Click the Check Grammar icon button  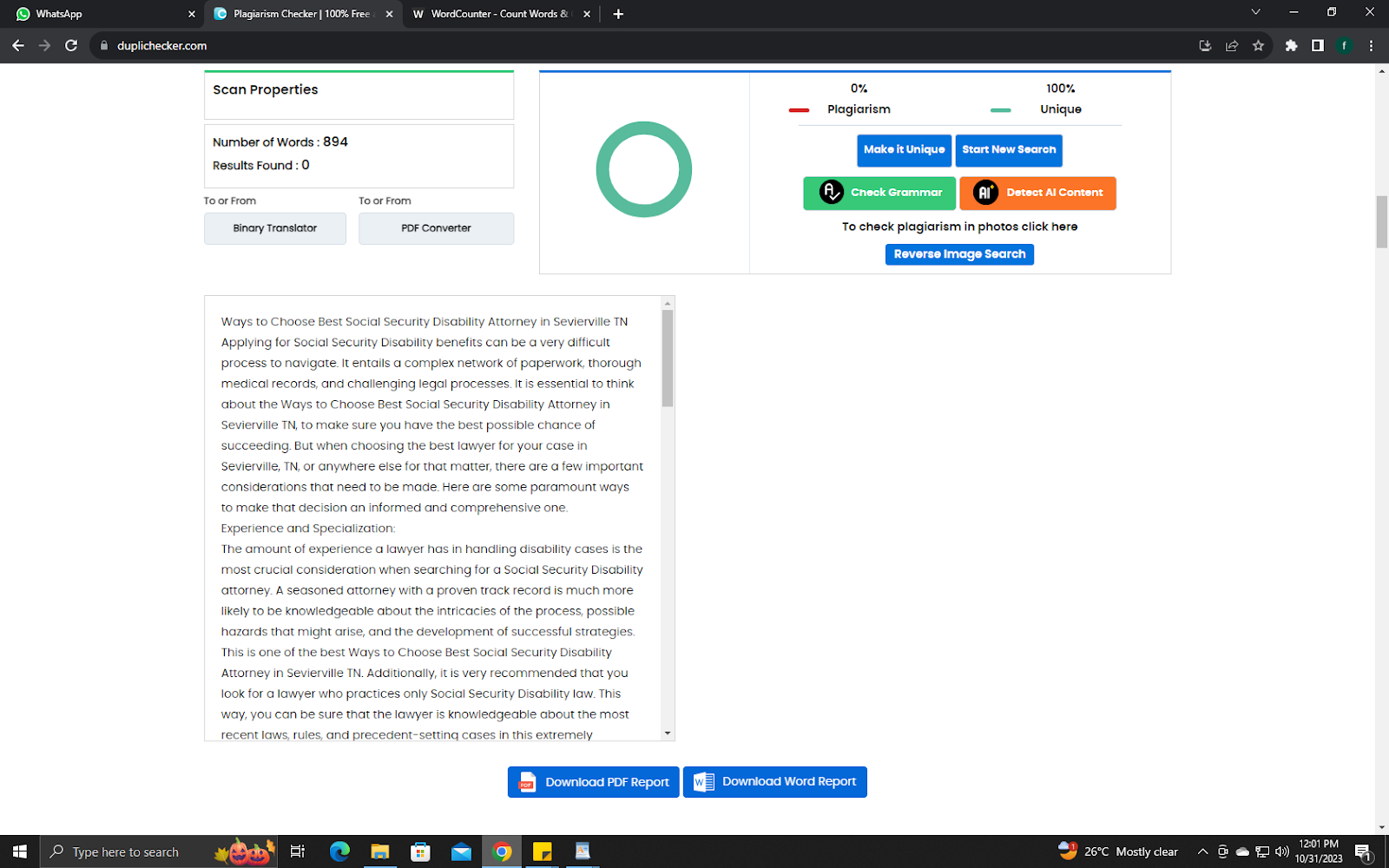(x=879, y=193)
